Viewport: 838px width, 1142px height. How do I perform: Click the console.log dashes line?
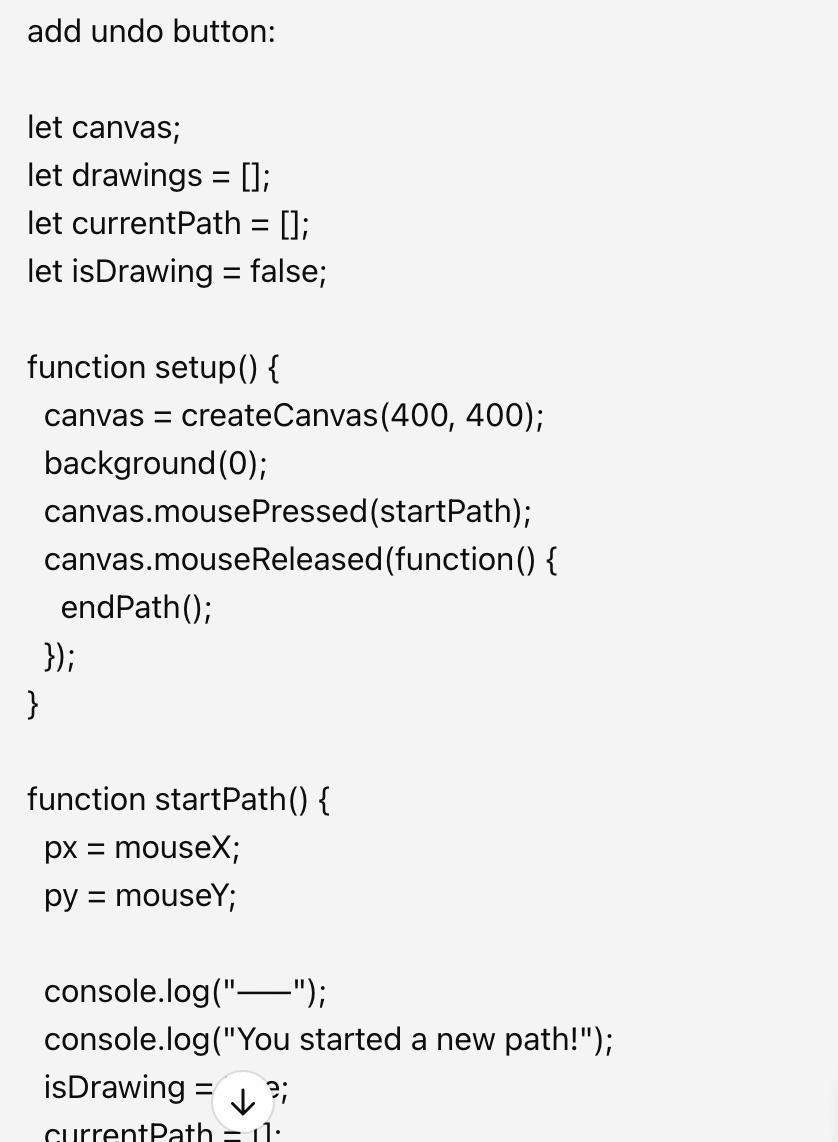(x=185, y=992)
